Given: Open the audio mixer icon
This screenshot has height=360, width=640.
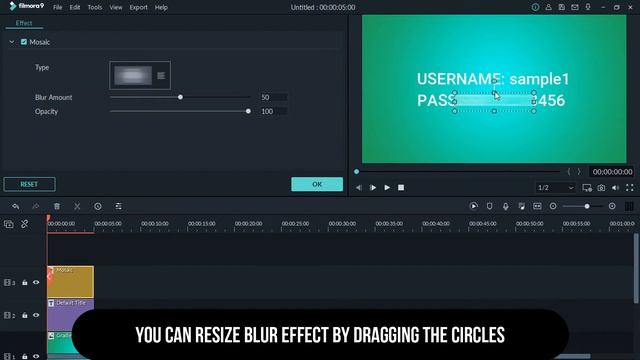Looking at the screenshot, I should tap(521, 206).
